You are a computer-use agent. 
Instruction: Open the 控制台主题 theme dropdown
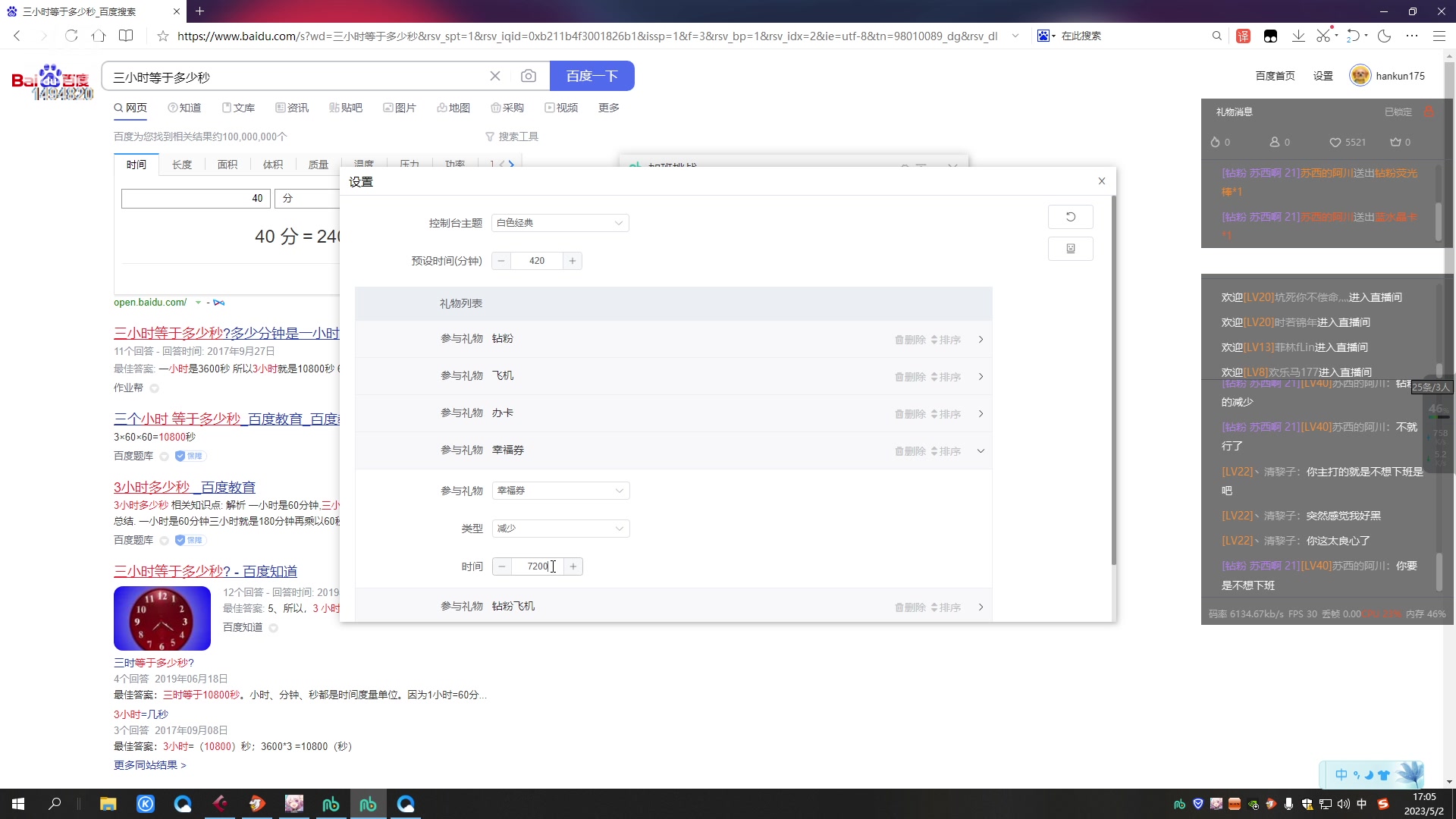[560, 223]
